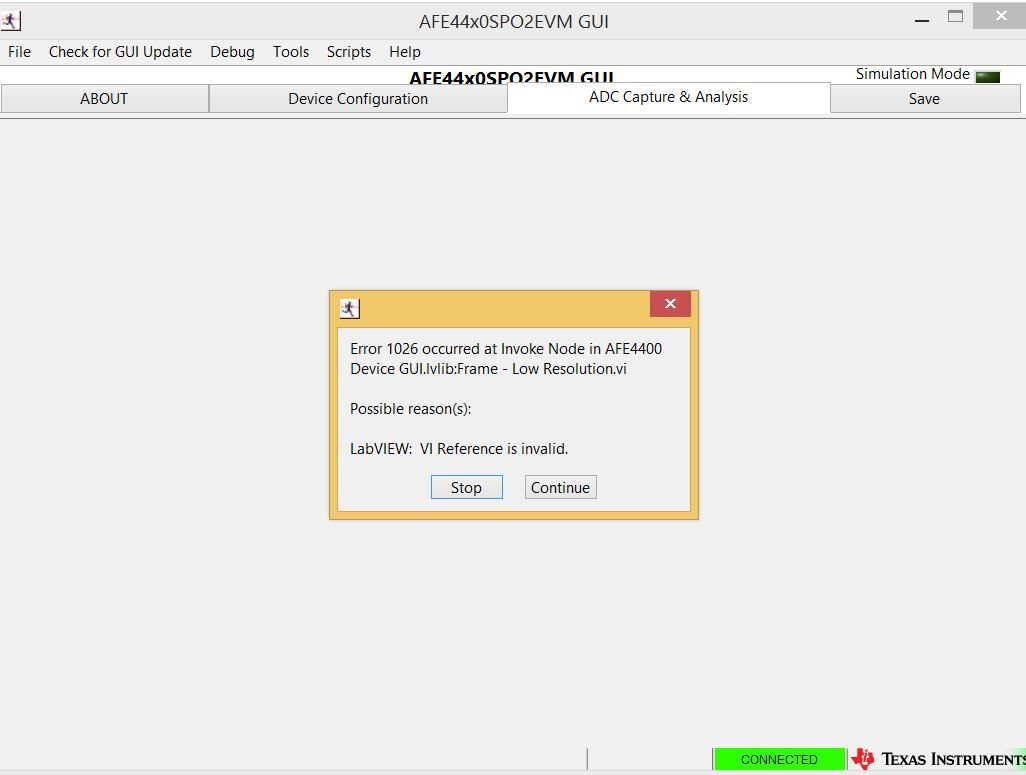
Task: Click Stop in the error dialog
Action: click(467, 487)
